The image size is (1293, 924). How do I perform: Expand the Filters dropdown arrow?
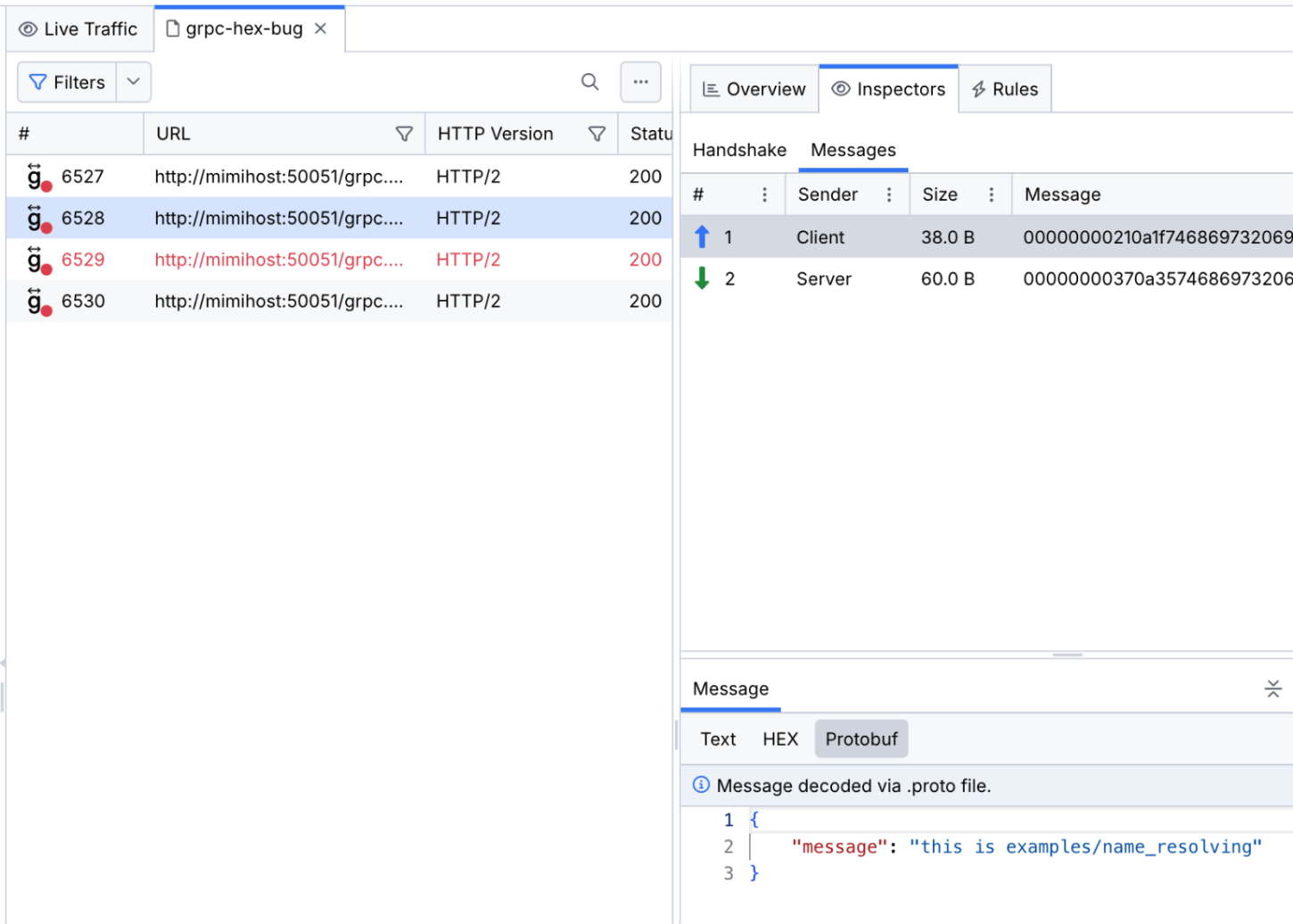(x=134, y=82)
